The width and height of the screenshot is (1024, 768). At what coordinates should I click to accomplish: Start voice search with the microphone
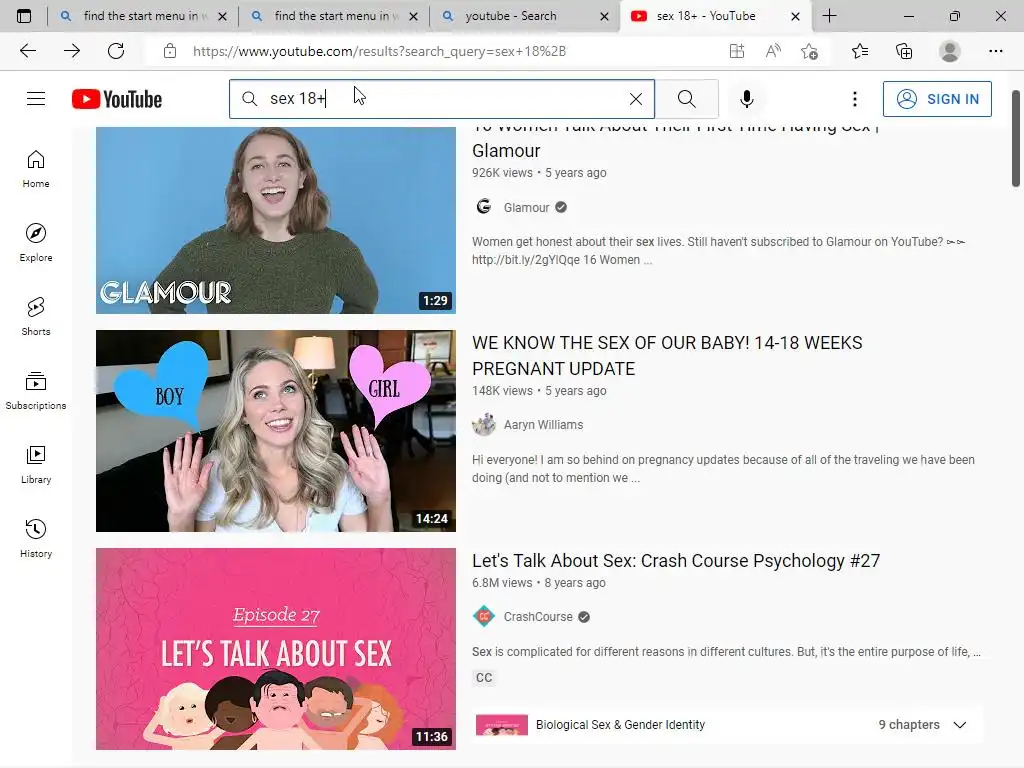[x=746, y=99]
